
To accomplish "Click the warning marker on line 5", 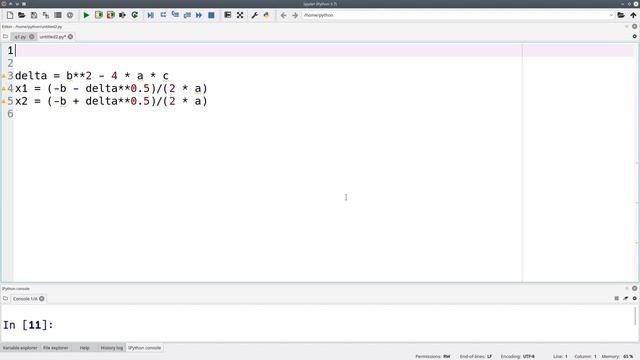I will 3,101.
